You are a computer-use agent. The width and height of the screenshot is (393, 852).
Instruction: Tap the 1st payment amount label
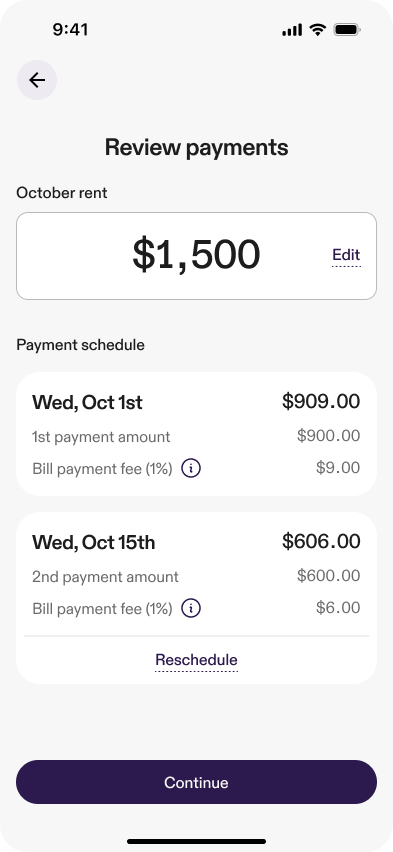coord(101,437)
